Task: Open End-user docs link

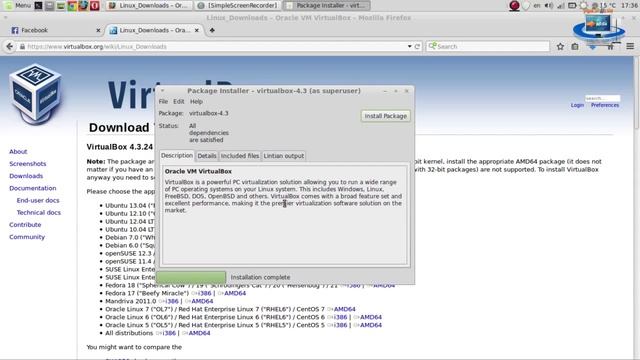Action: [38, 200]
